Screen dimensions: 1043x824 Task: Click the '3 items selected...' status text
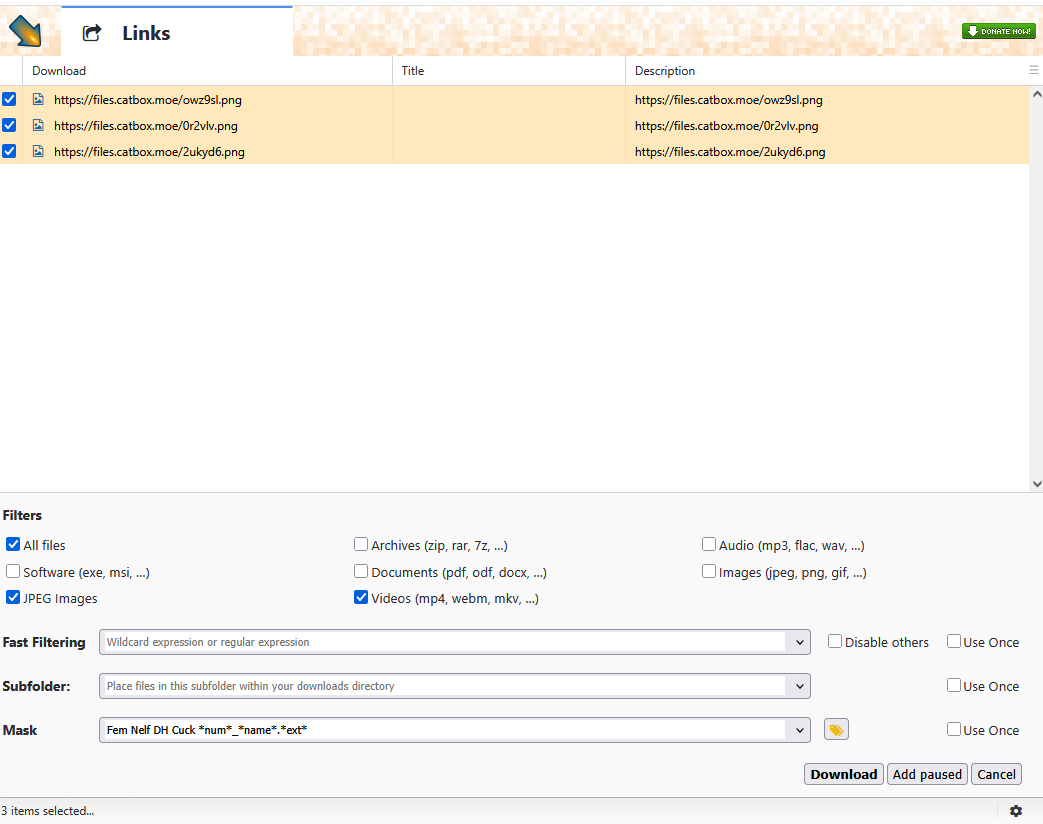48,811
